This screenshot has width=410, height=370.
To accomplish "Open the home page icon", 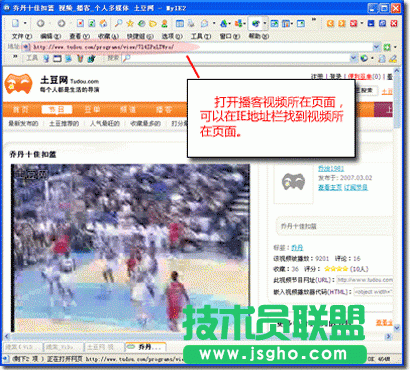I will (103, 23).
